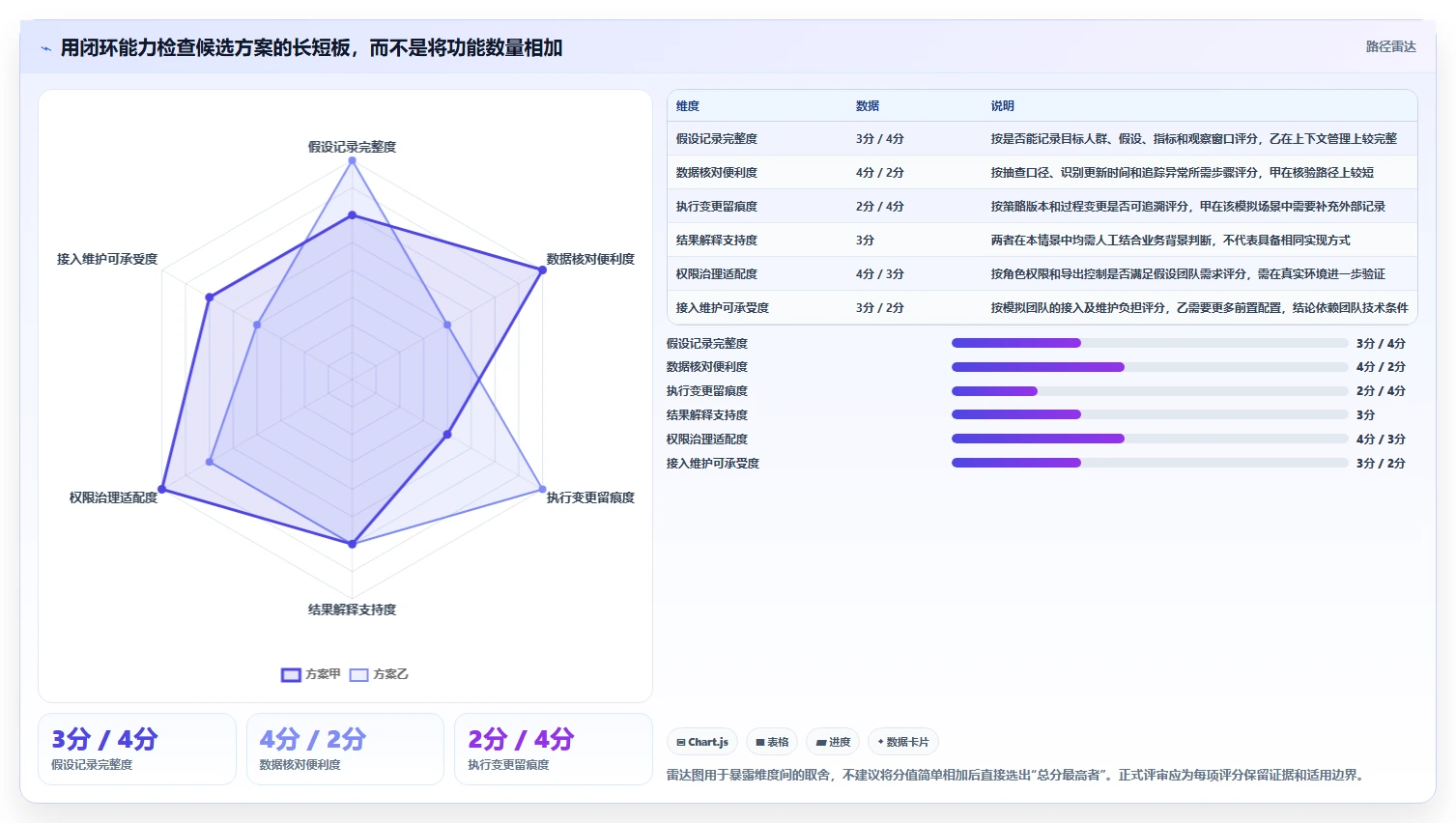Viewport: 1456px width, 823px height.
Task: Click the 数据核对便利度 progress bar
Action: point(1150,367)
